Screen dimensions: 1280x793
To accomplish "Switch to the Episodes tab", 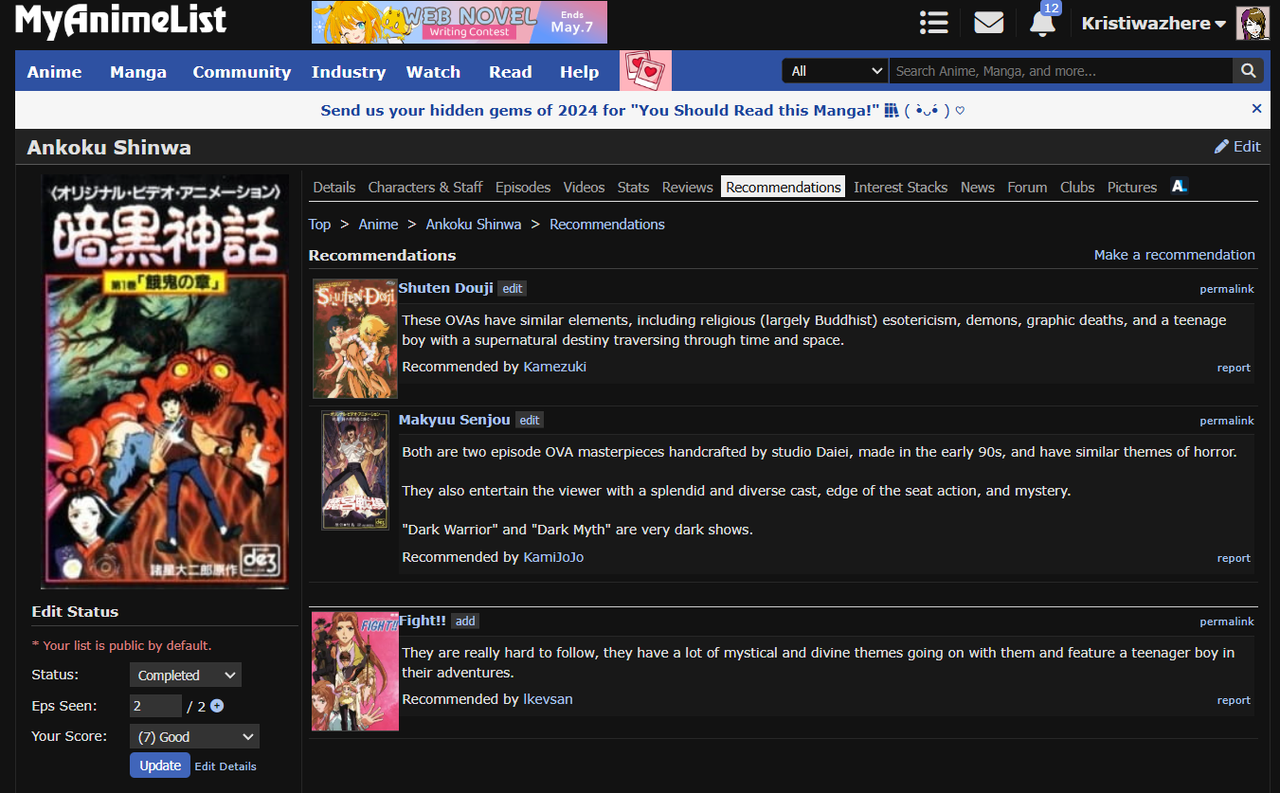I will (x=523, y=187).
